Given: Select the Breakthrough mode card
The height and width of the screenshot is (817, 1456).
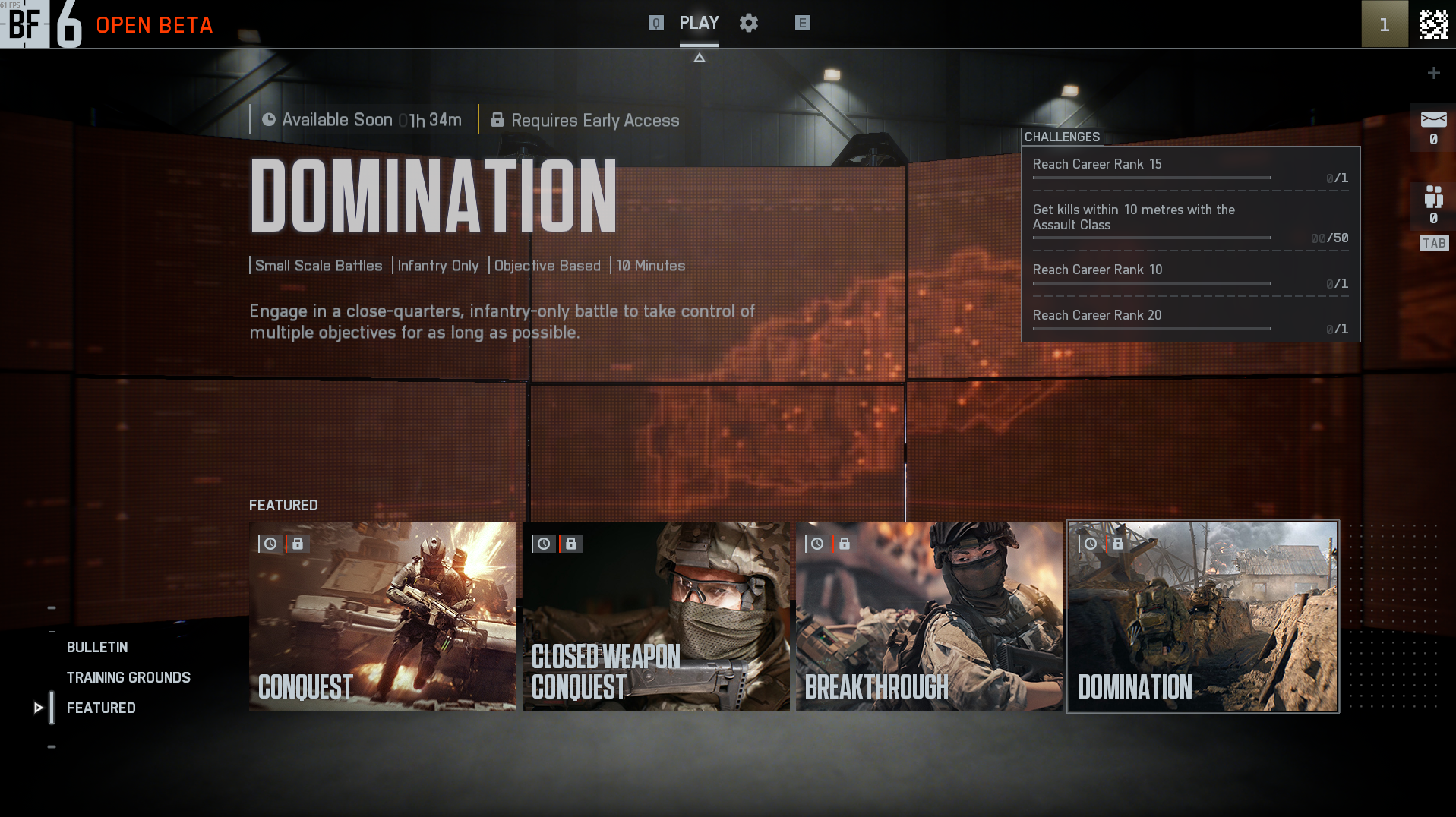Looking at the screenshot, I should point(930,617).
